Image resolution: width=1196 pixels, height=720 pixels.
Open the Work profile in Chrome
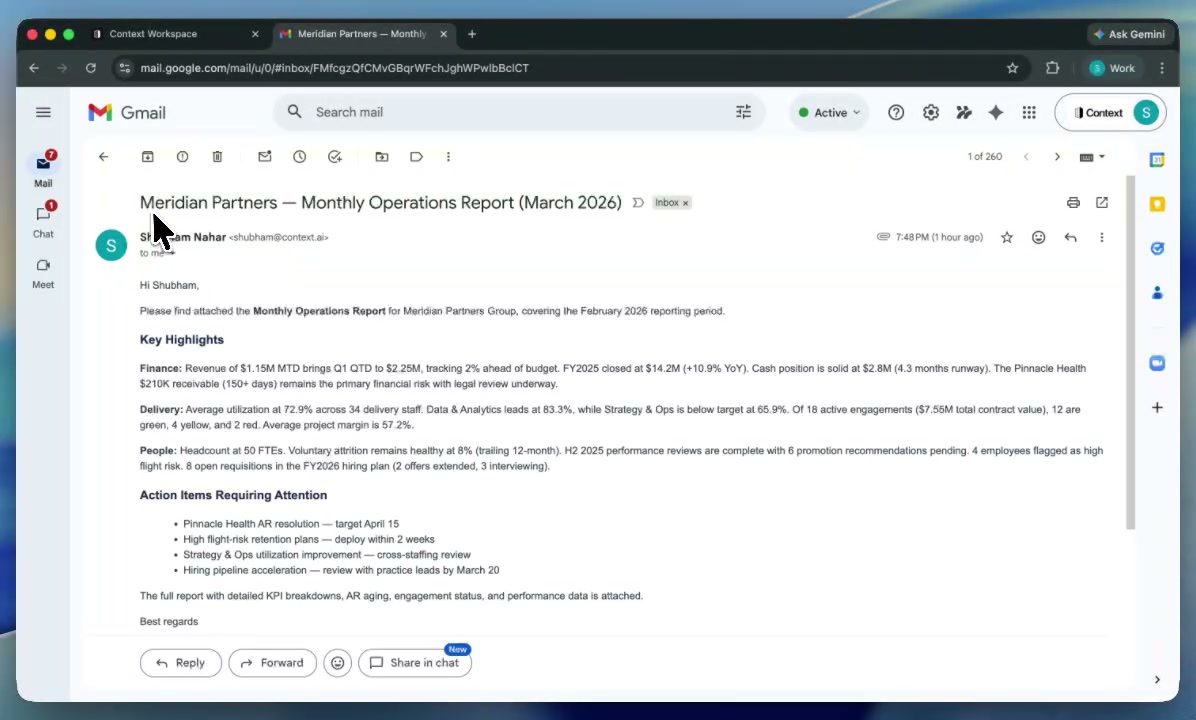(1112, 68)
